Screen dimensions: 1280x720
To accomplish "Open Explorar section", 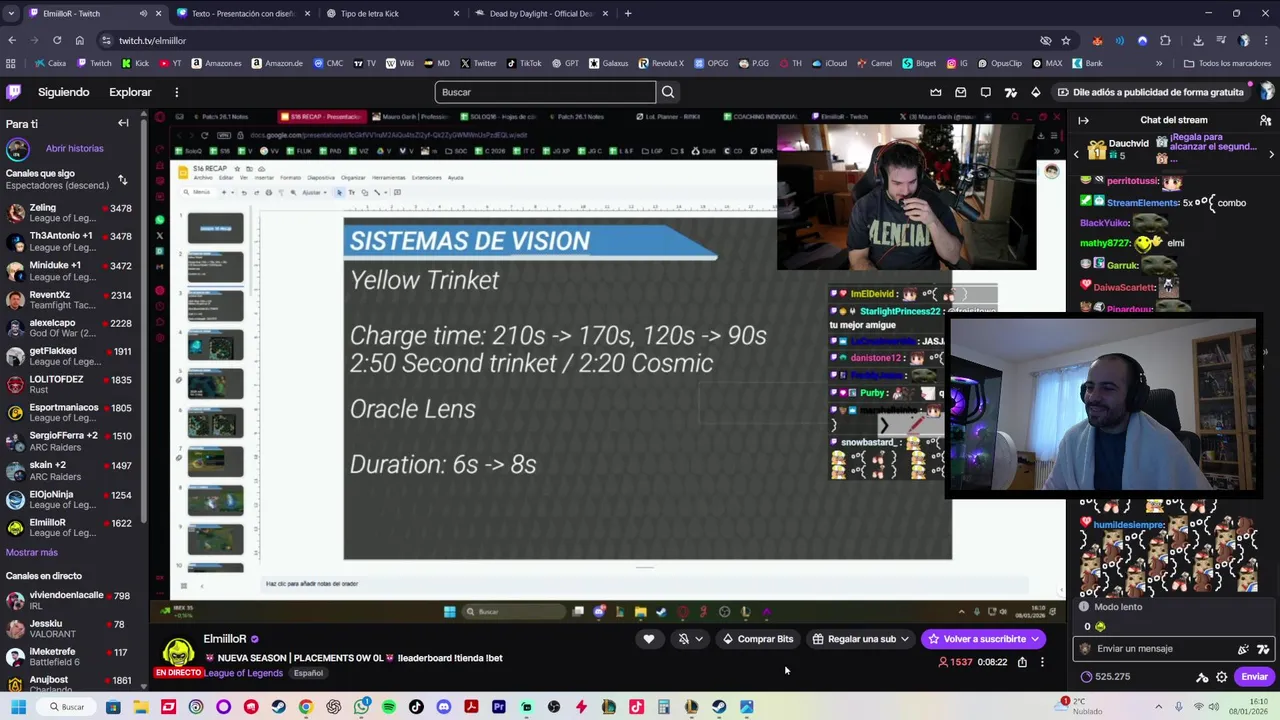I will (x=130, y=92).
